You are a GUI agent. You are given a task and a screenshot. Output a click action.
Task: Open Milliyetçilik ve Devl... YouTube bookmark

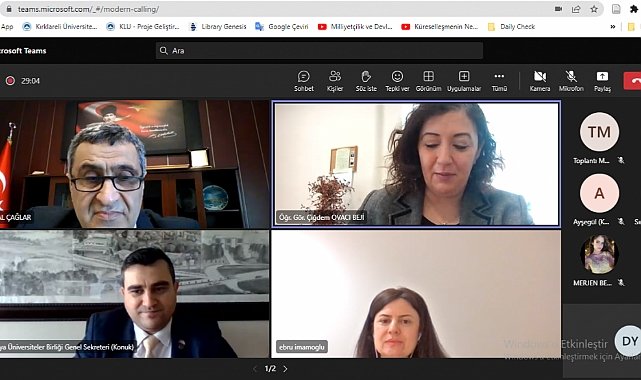[355, 27]
